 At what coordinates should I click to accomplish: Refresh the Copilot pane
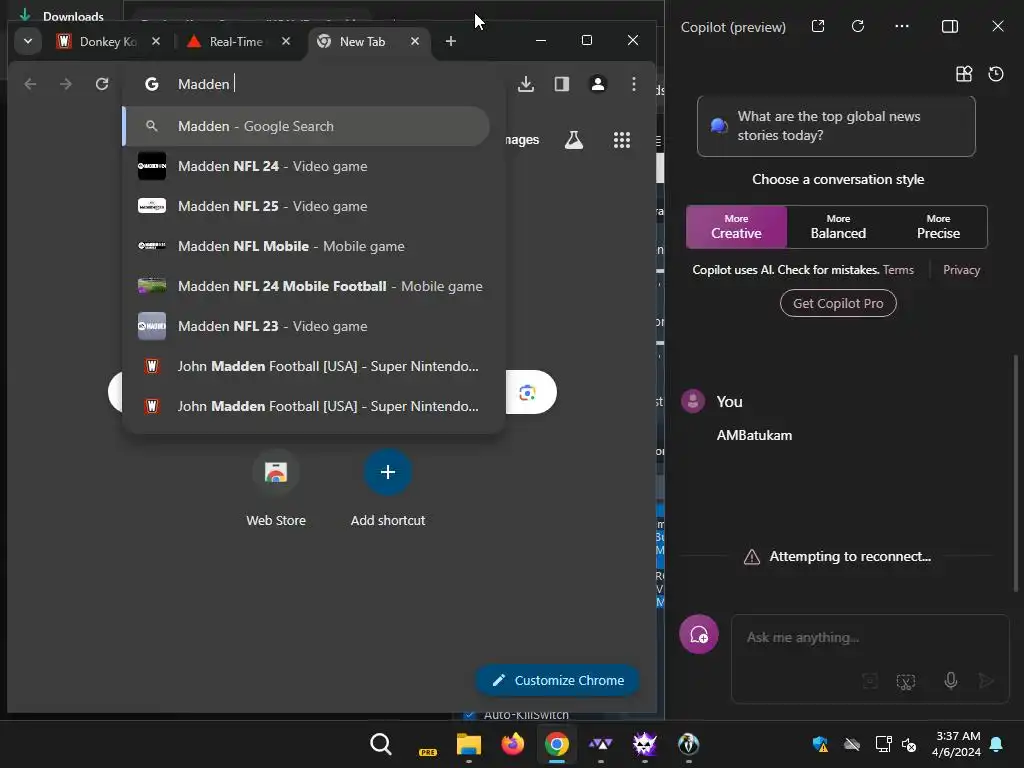point(858,26)
